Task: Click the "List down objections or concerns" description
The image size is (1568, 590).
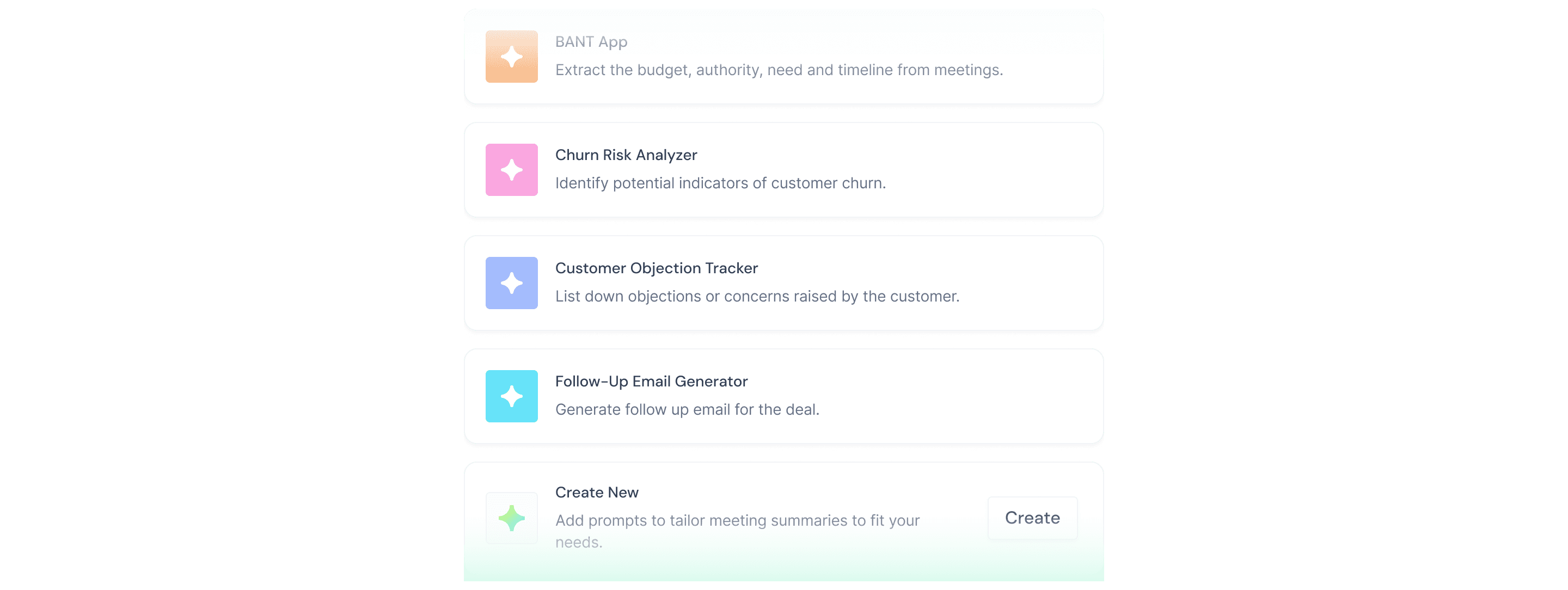Action: pyautogui.click(x=757, y=297)
